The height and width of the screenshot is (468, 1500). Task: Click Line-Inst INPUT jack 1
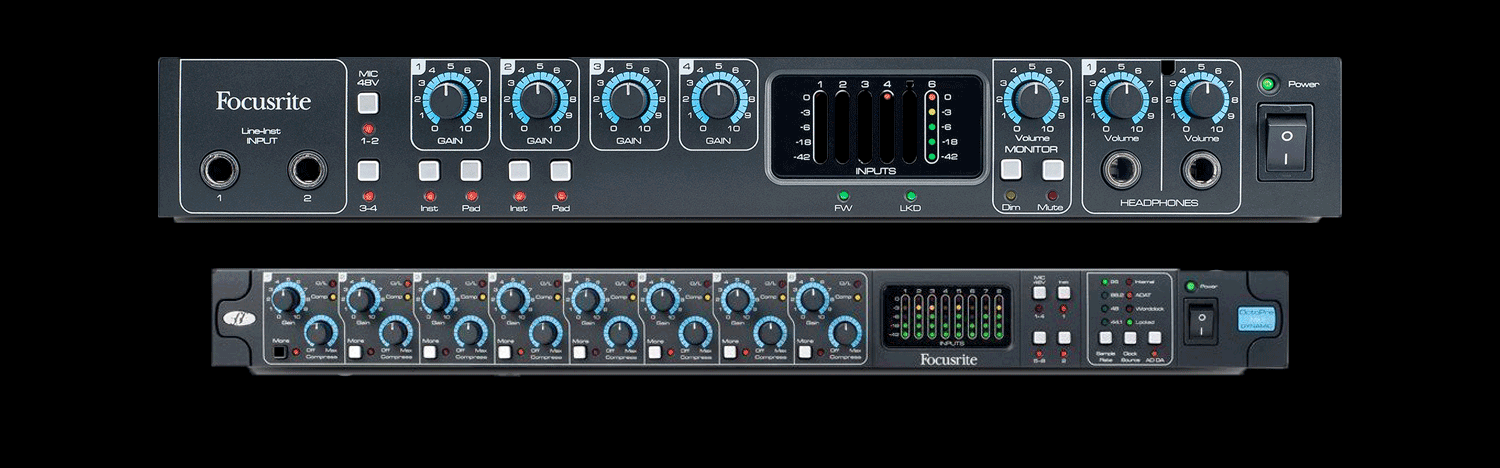[216, 171]
